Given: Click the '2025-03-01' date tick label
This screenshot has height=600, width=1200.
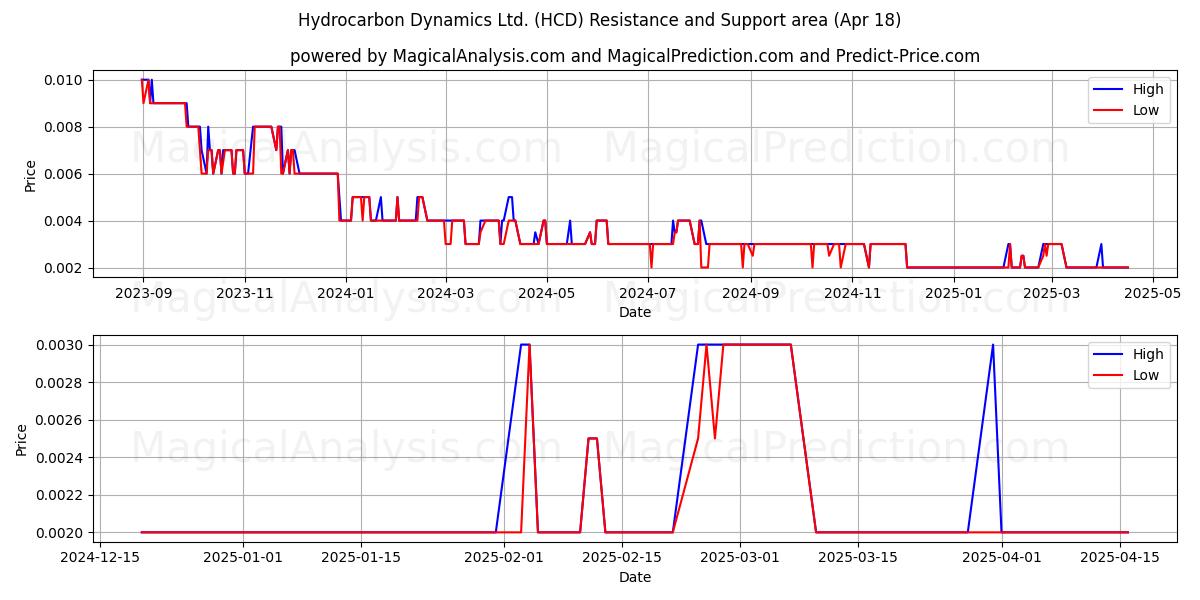Looking at the screenshot, I should click(739, 559).
